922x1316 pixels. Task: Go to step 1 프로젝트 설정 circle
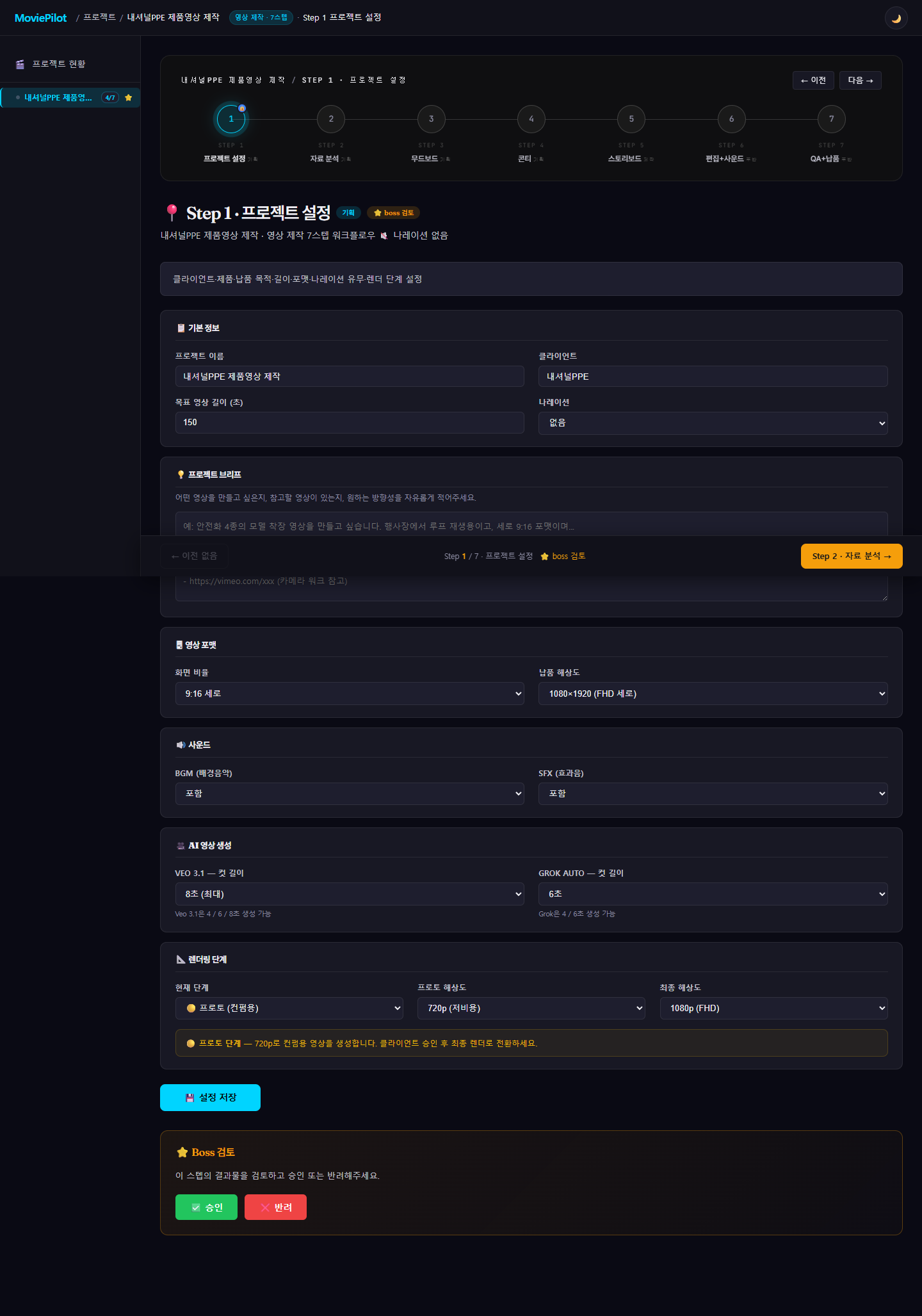(231, 118)
